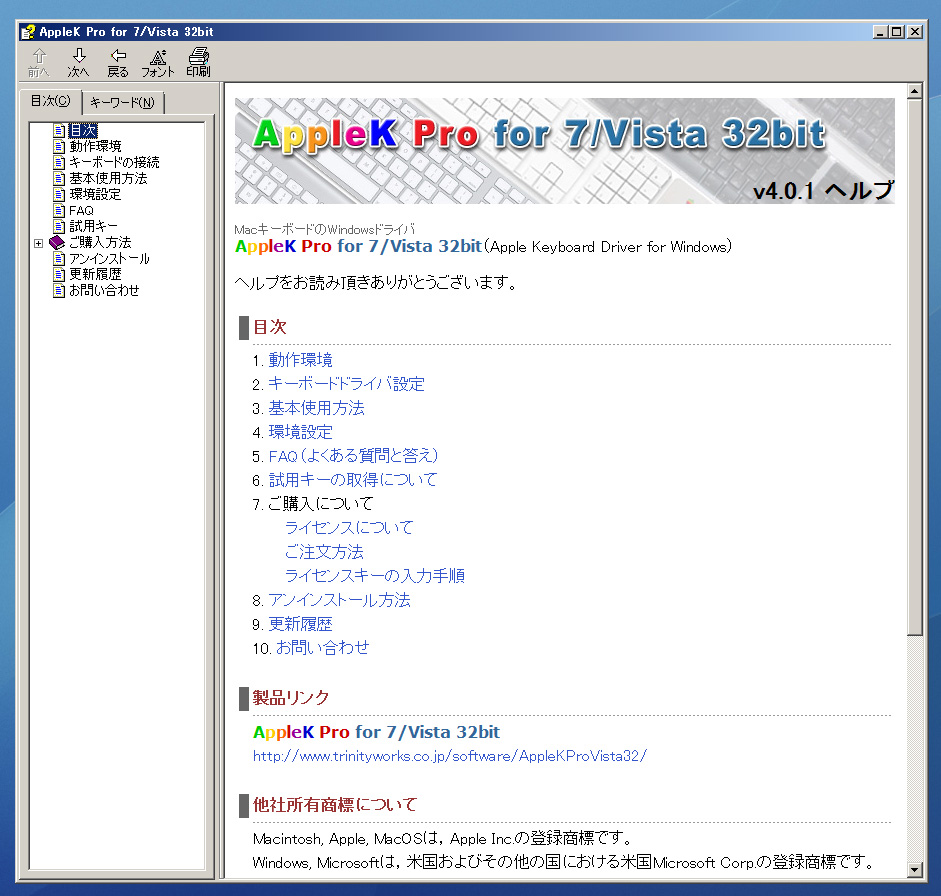The width and height of the screenshot is (941, 896).
Task: Go back with the 戻る toolbar button
Action: click(x=118, y=62)
